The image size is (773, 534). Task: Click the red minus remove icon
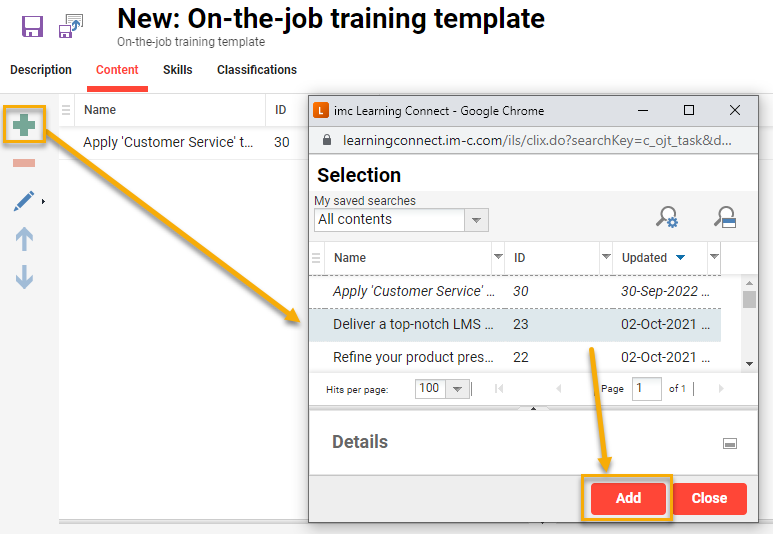tap(24, 163)
